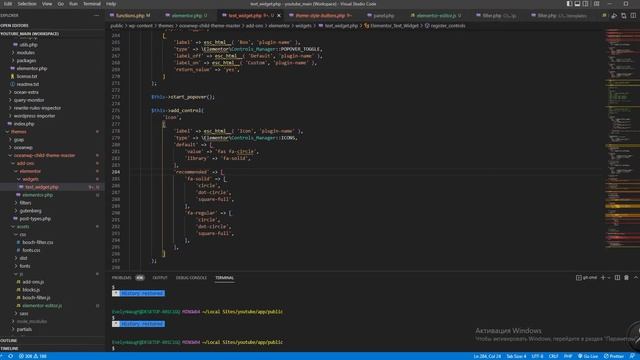Open add-ons.js file

pos(33,282)
